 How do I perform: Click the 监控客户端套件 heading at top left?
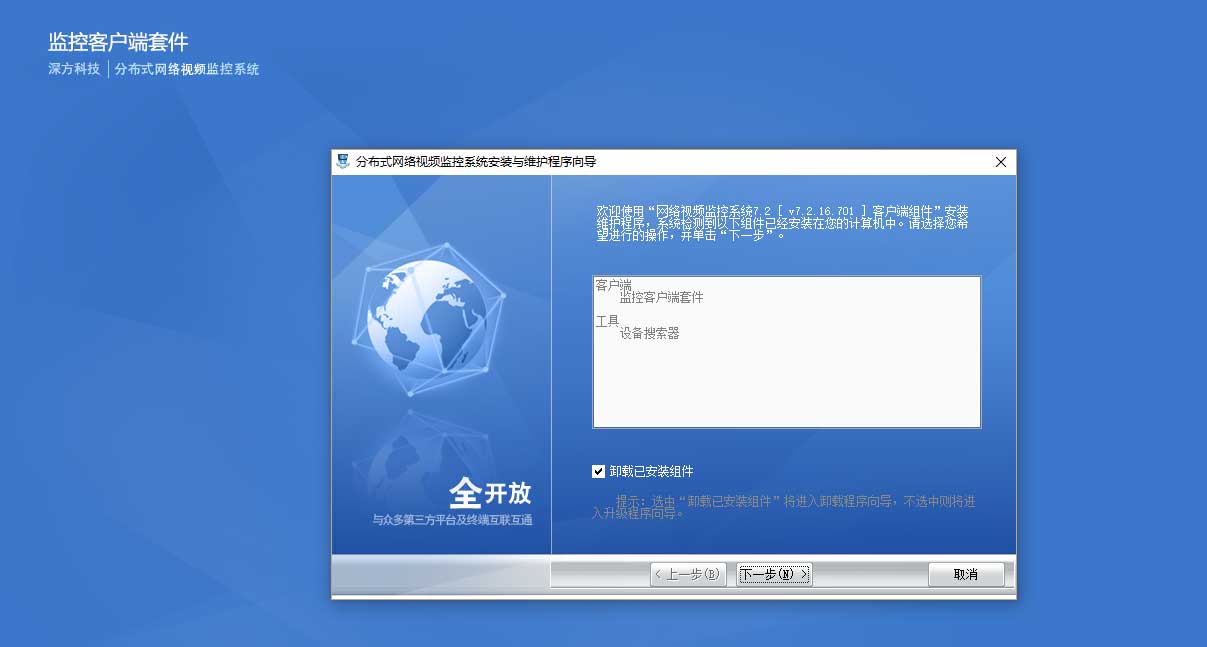pos(118,42)
